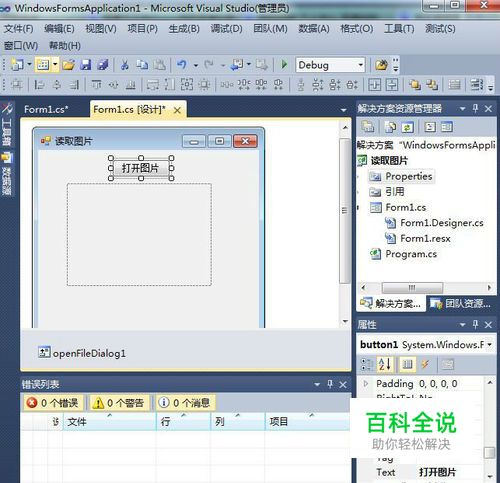Click the designer vertical scrollbar thumb
The image size is (500, 483).
(345, 211)
